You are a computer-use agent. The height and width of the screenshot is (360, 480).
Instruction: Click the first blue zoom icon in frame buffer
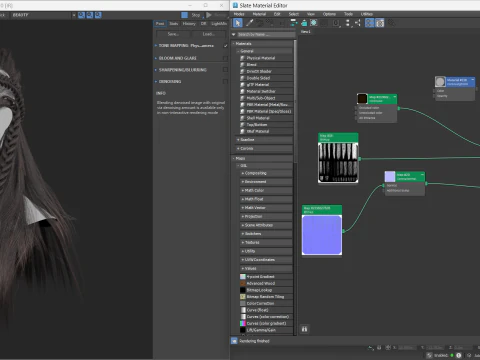81,15
